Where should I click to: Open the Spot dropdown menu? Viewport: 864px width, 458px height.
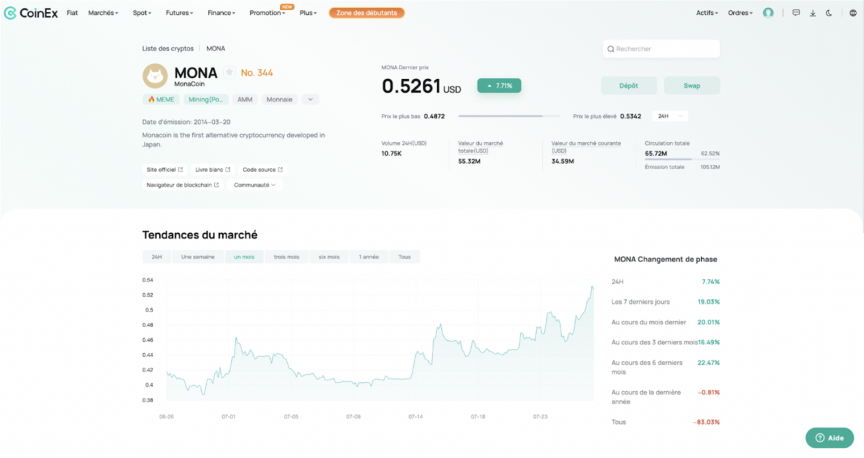(x=142, y=13)
